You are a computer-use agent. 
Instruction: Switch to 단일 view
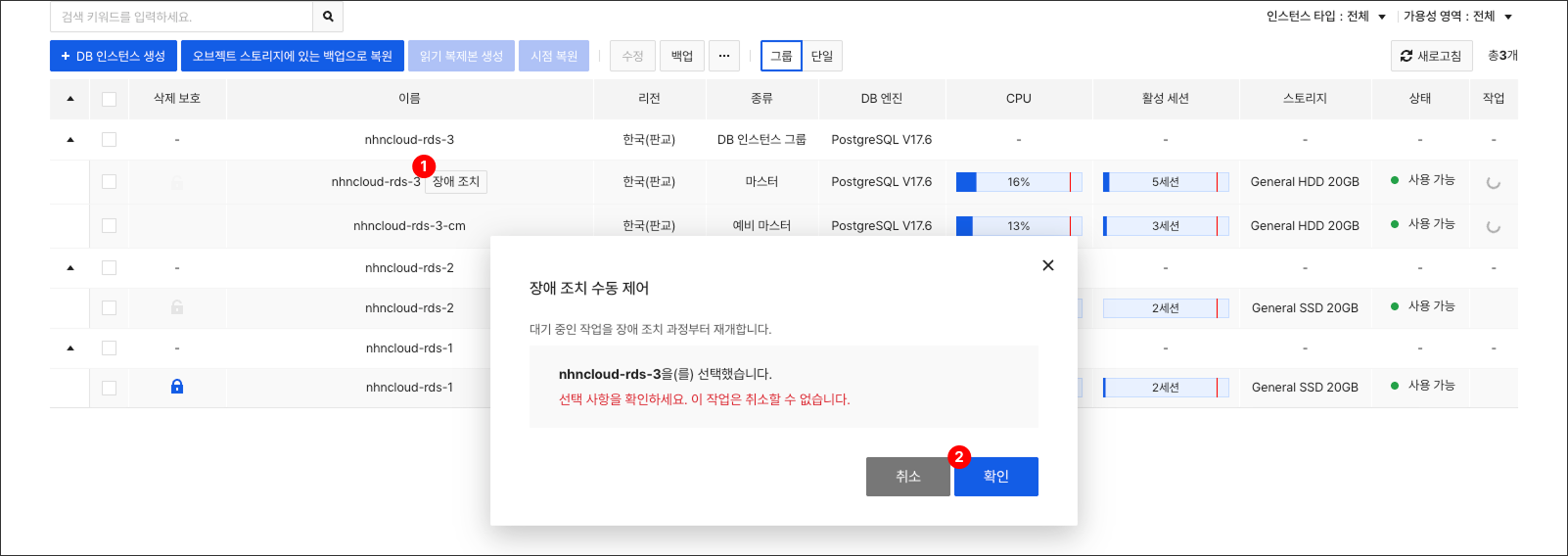tap(822, 56)
